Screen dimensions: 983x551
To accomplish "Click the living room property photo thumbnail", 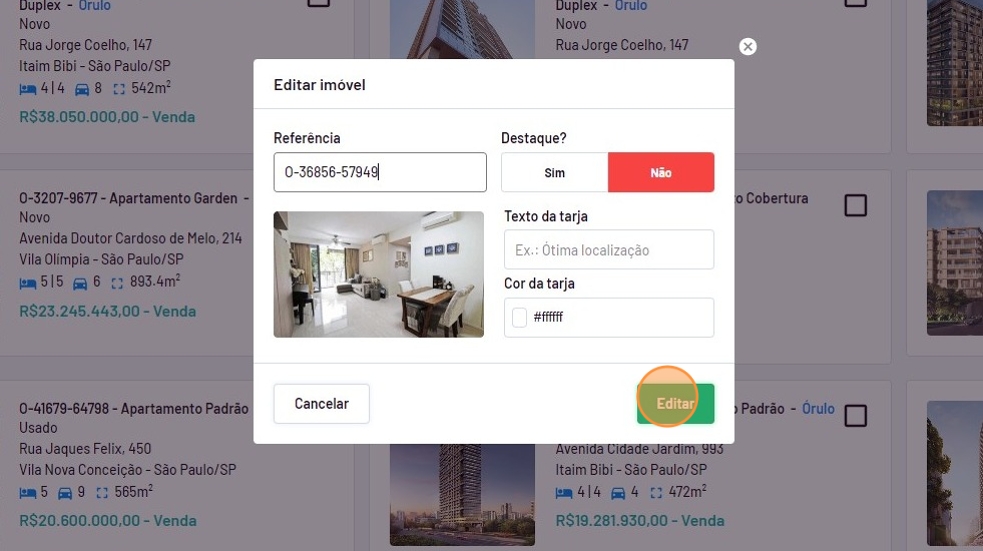I will click(379, 274).
